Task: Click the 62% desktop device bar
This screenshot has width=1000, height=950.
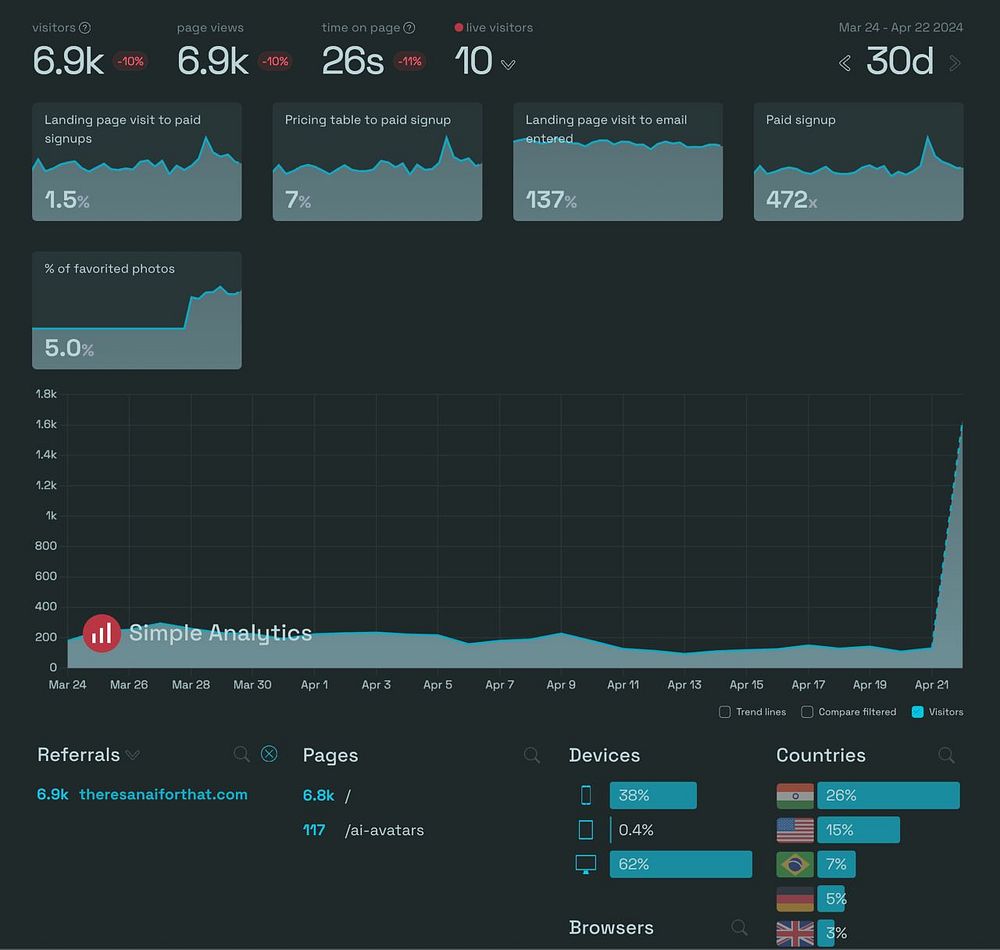Action: (x=680, y=864)
